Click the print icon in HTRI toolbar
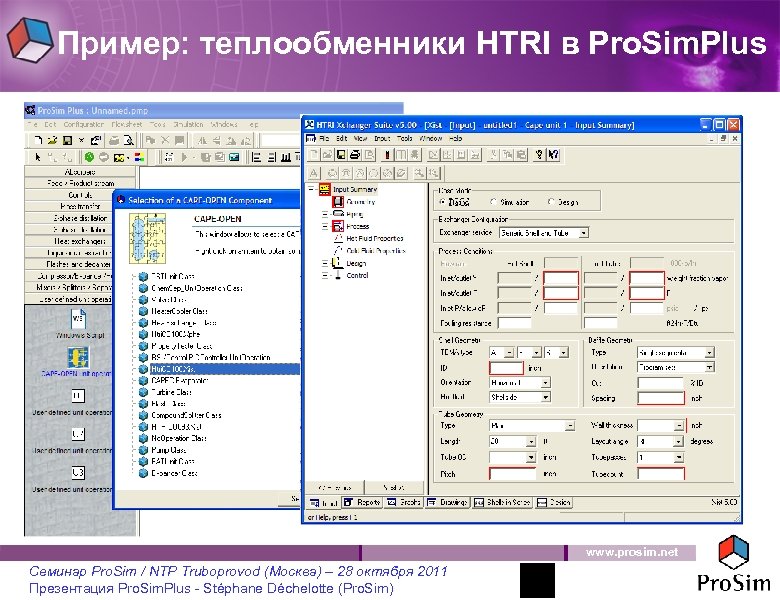Screen dimensions: 780x600 355,155
